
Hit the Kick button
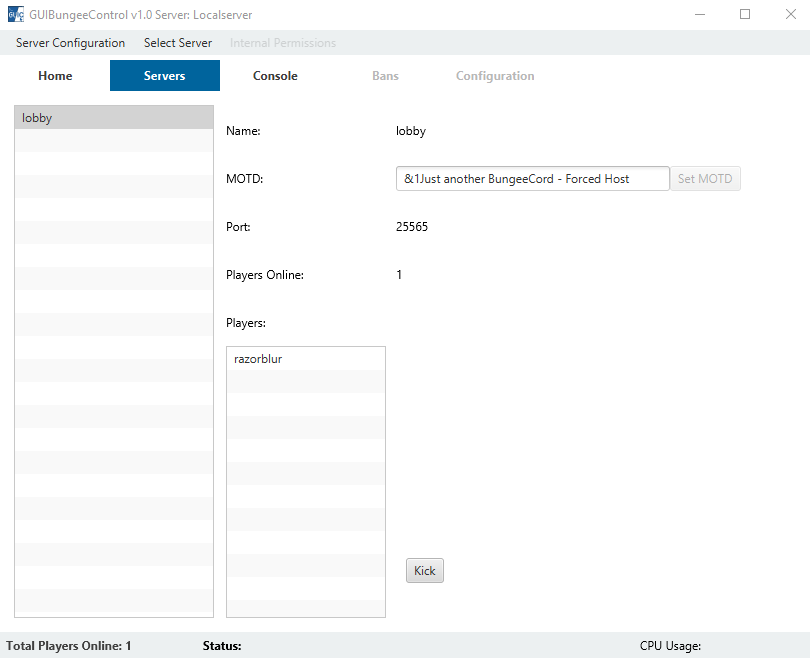425,570
